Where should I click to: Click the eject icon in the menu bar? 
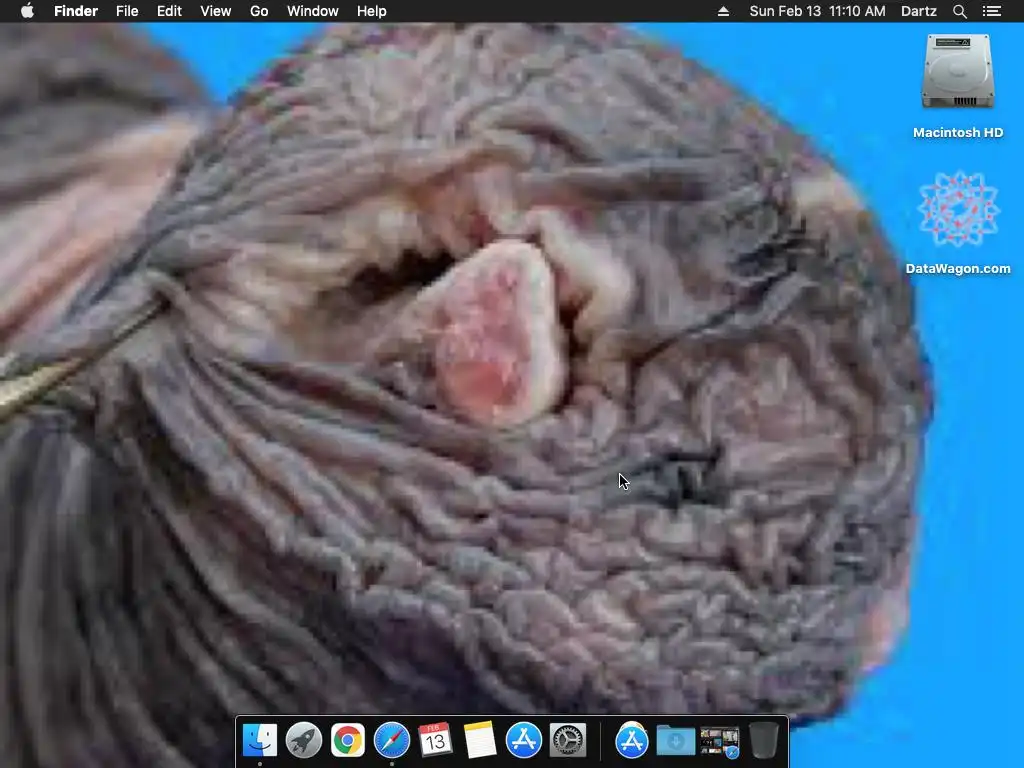(723, 11)
